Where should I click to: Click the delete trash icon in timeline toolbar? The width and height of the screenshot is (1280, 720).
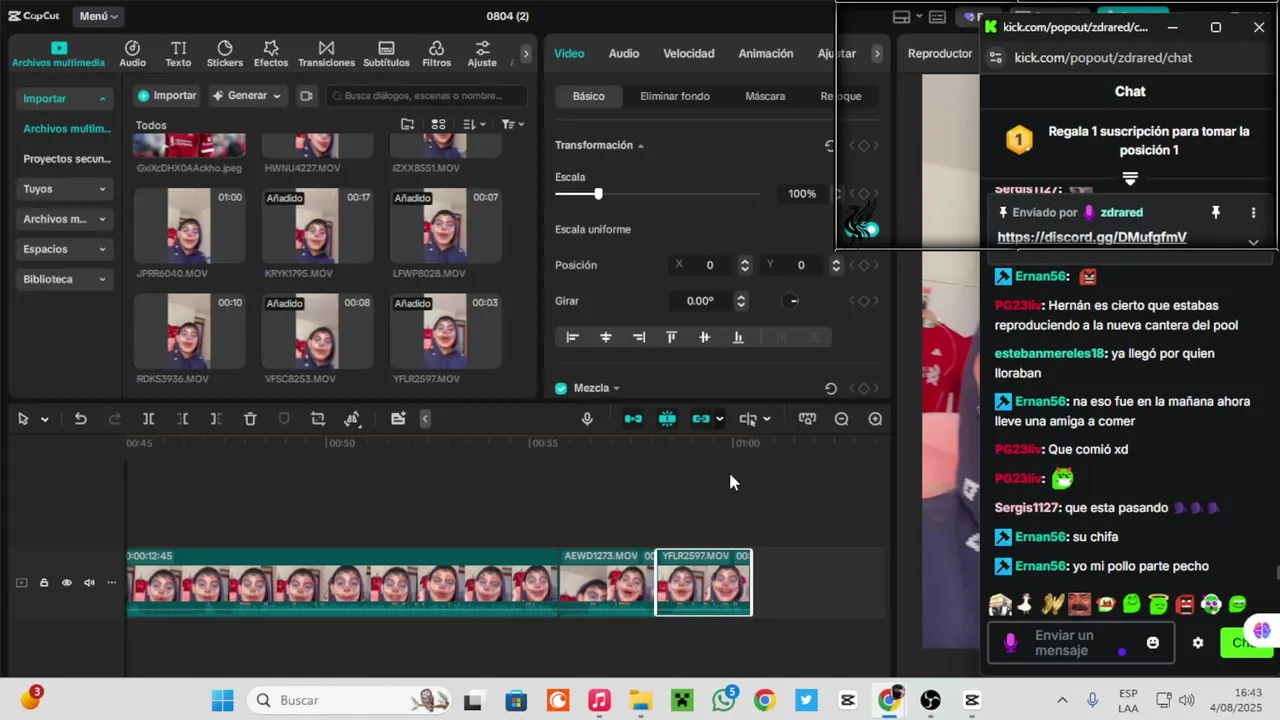point(250,419)
